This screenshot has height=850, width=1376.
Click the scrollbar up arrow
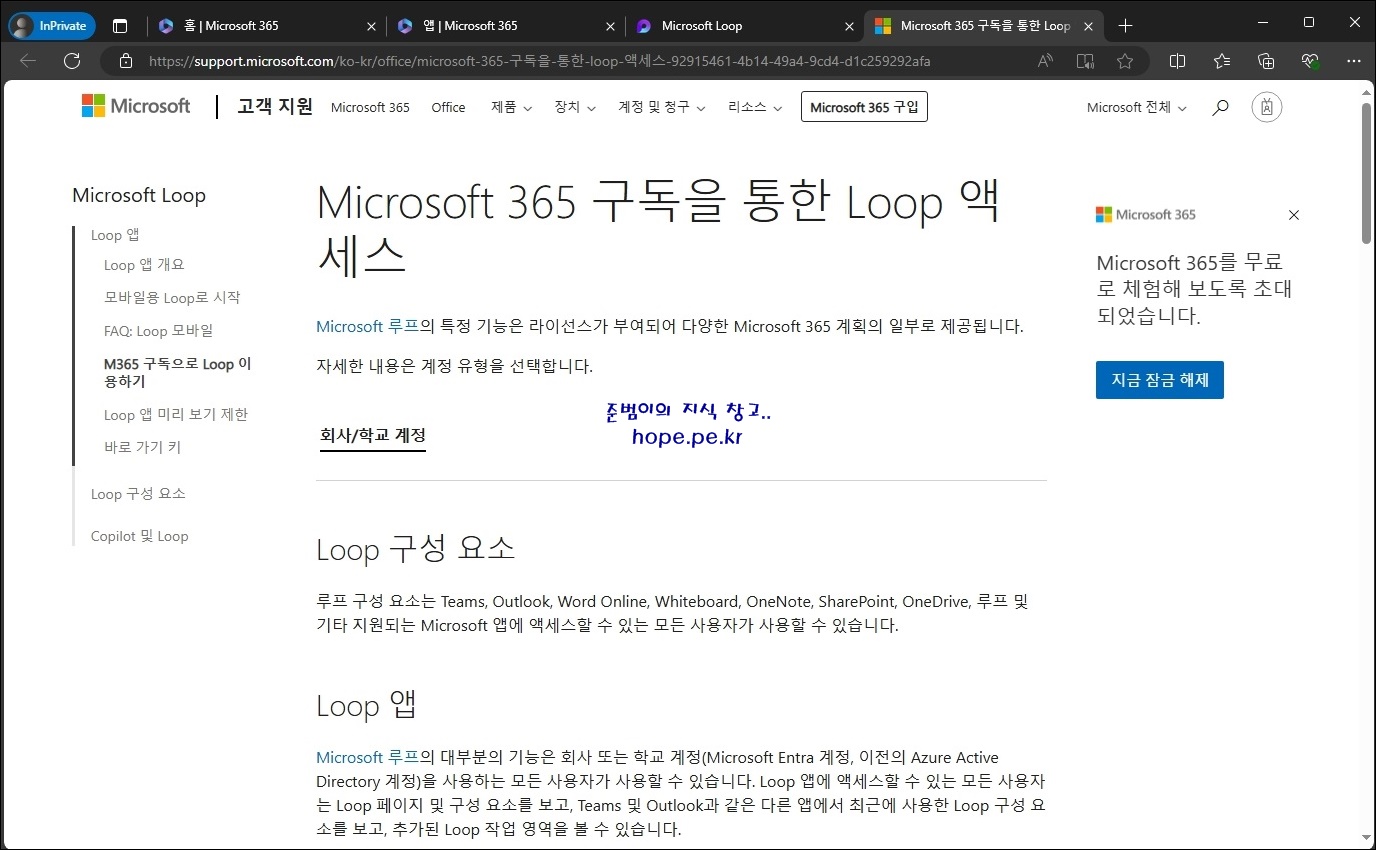1367,92
